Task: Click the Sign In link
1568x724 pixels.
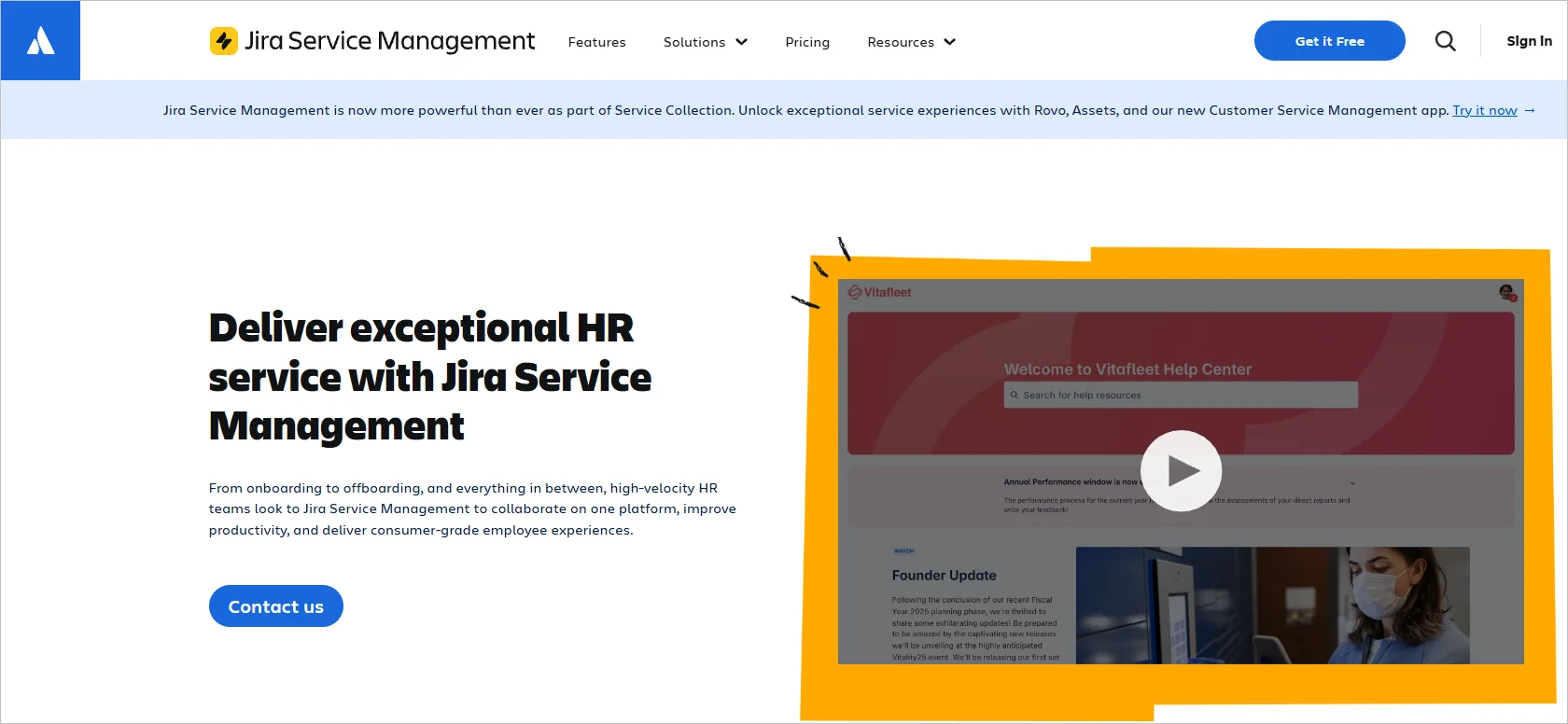Action: (x=1529, y=41)
